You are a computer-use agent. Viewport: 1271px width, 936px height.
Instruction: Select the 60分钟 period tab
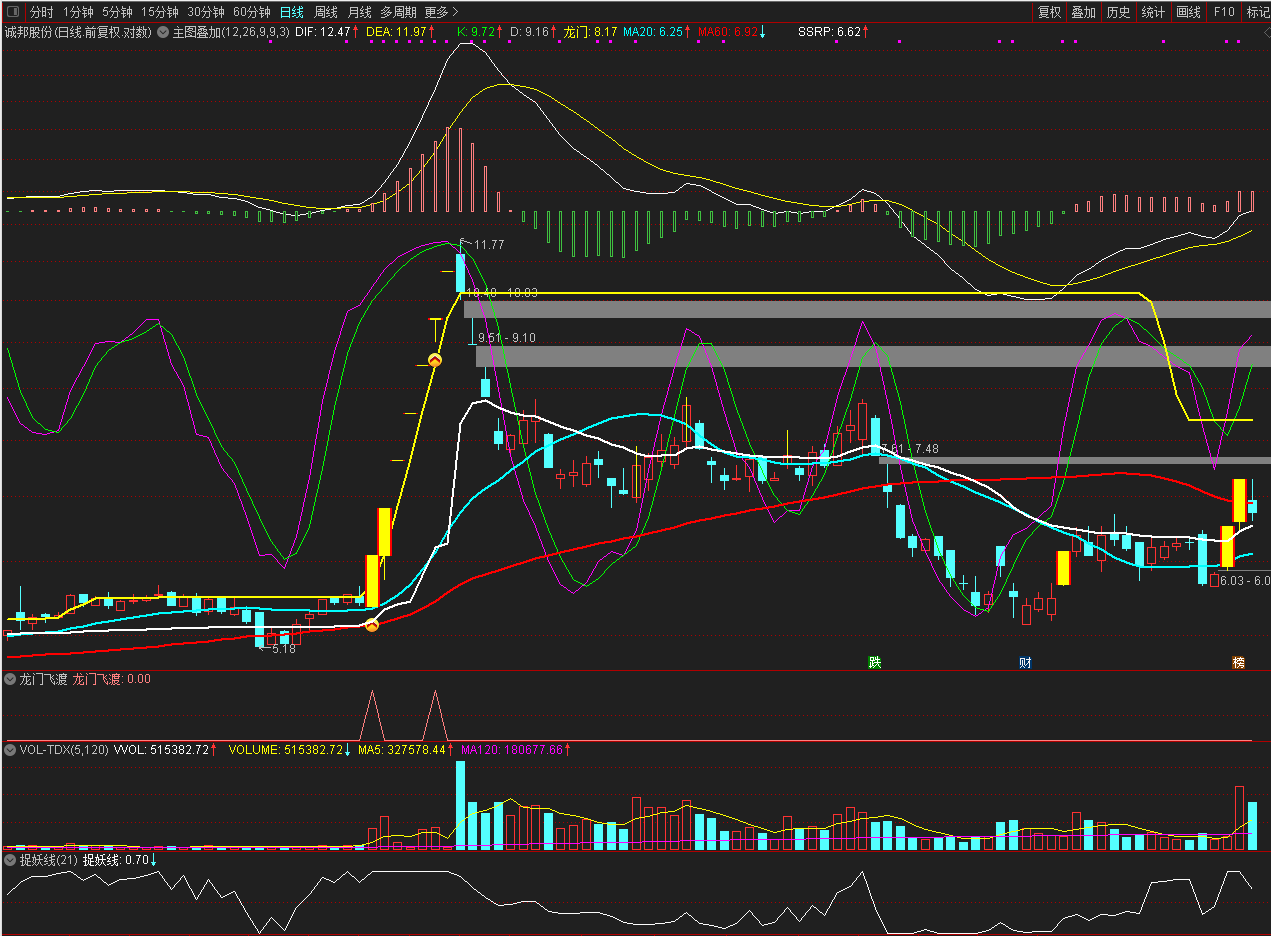pos(252,12)
